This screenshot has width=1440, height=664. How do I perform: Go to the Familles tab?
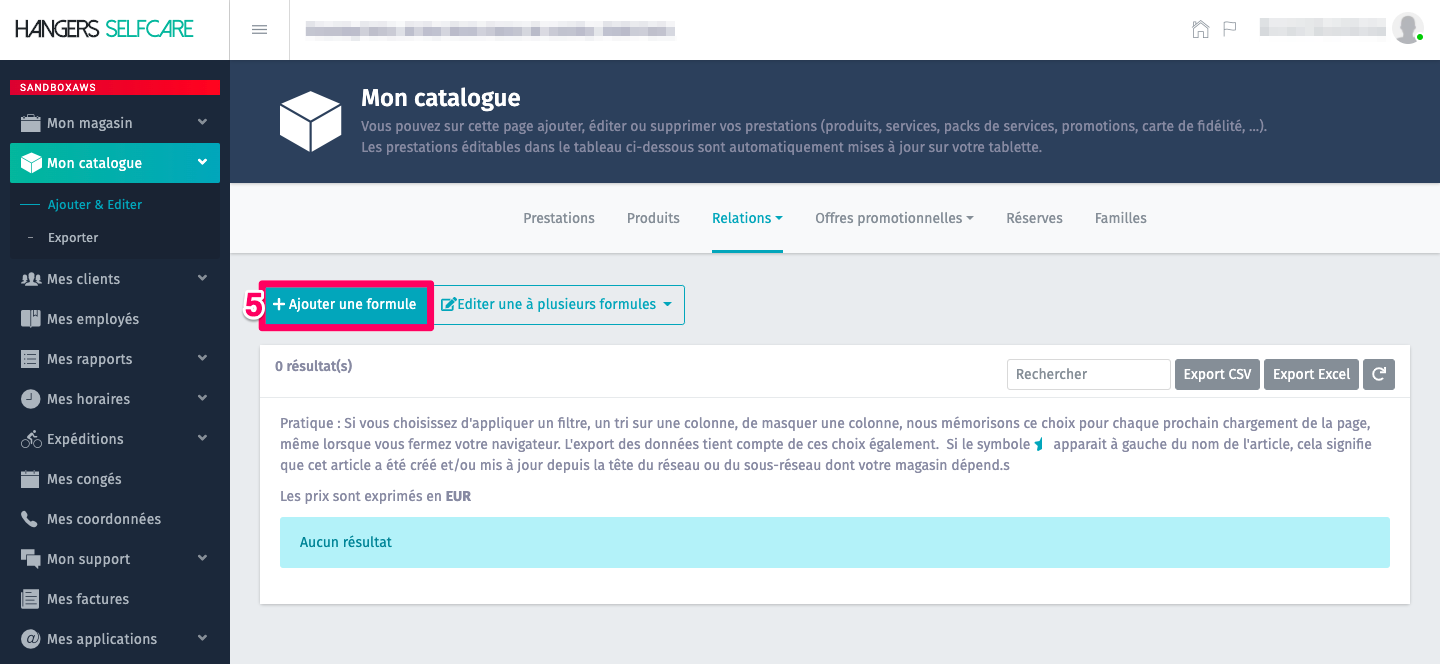click(x=1120, y=218)
